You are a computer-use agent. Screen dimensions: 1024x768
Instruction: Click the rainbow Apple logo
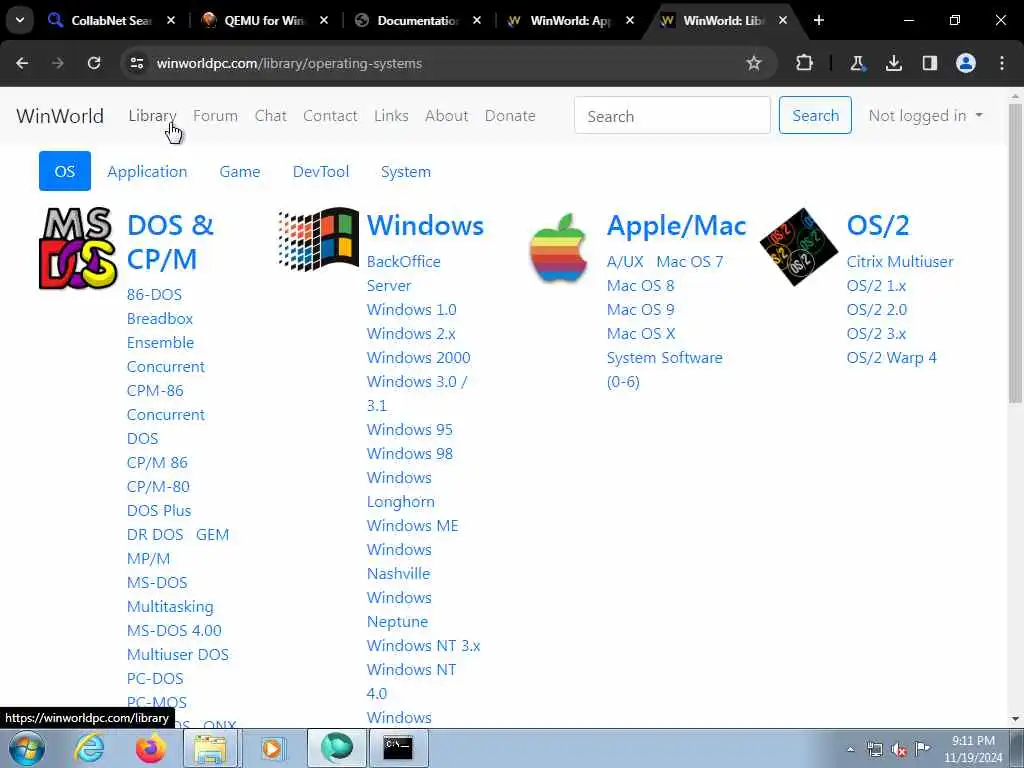tap(558, 248)
